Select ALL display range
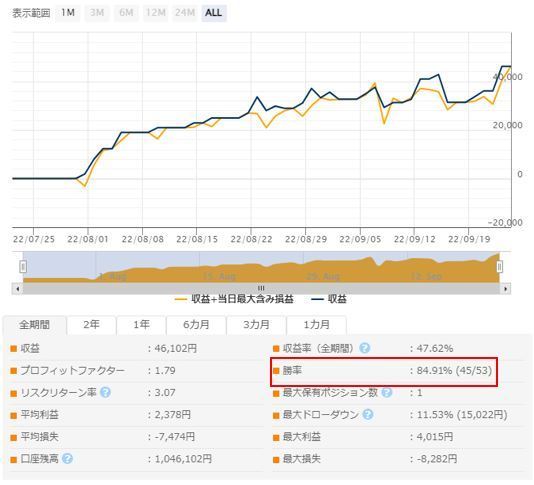 pos(214,13)
